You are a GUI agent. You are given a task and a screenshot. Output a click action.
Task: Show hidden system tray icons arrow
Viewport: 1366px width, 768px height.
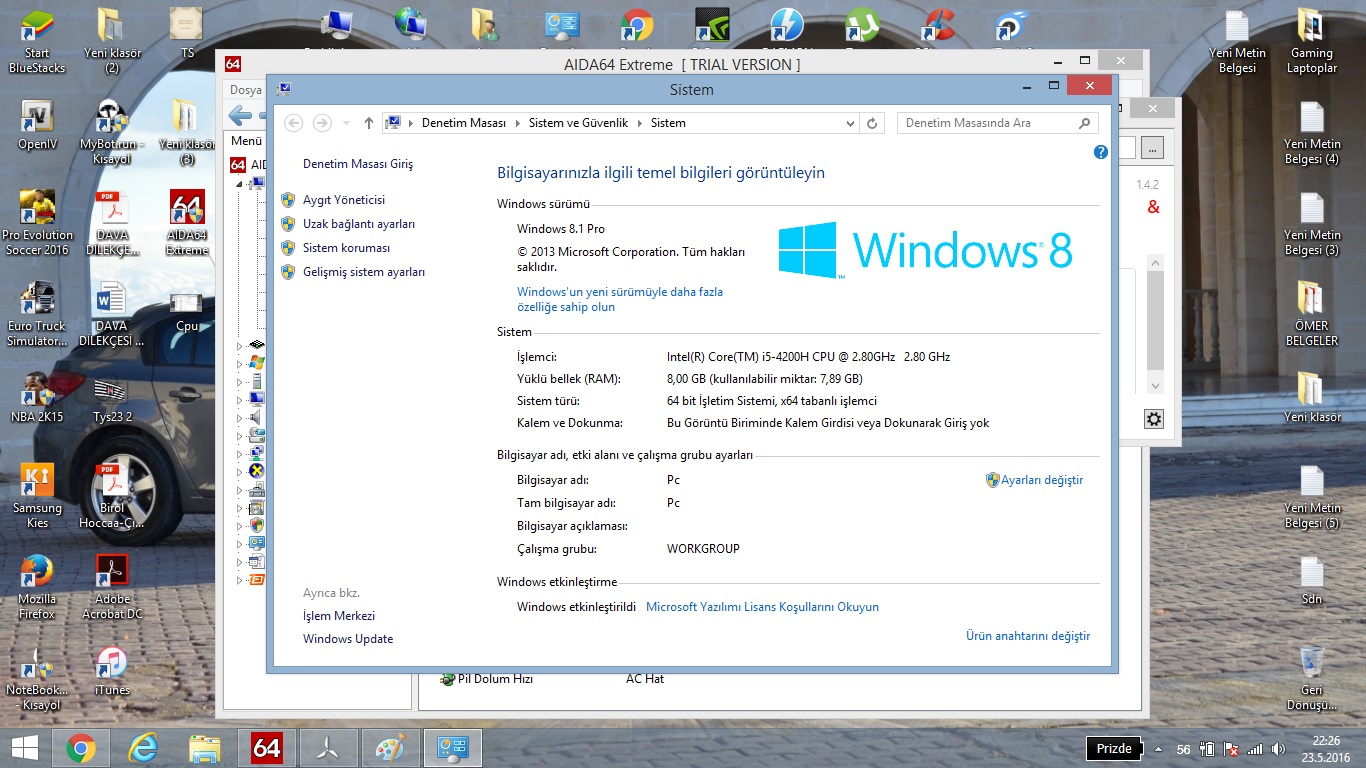click(1158, 749)
